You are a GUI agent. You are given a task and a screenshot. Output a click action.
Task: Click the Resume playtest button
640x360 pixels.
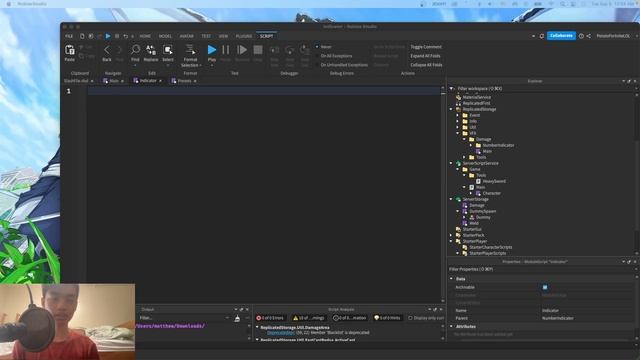(242, 50)
